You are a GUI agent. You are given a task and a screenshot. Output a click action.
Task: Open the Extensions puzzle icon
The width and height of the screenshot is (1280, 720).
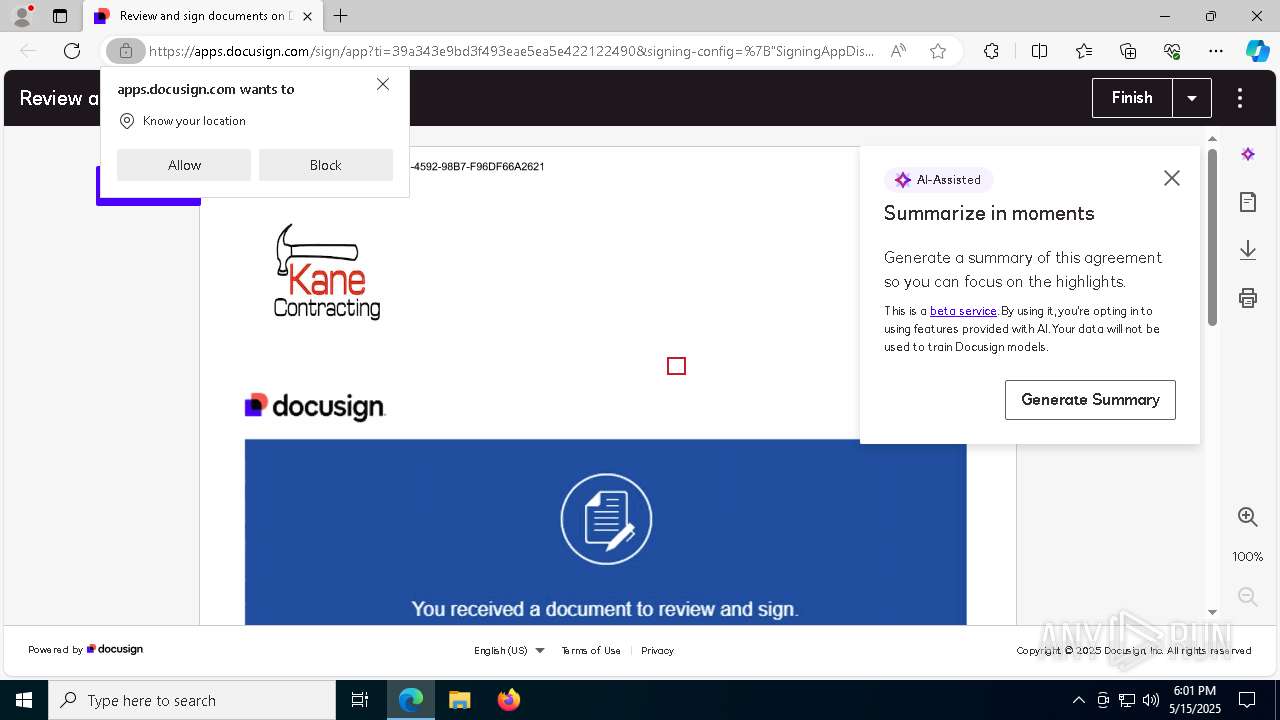coord(991,51)
